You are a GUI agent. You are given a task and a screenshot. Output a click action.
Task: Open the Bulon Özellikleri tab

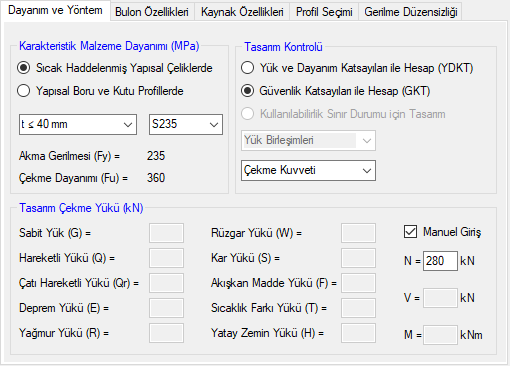(x=152, y=12)
